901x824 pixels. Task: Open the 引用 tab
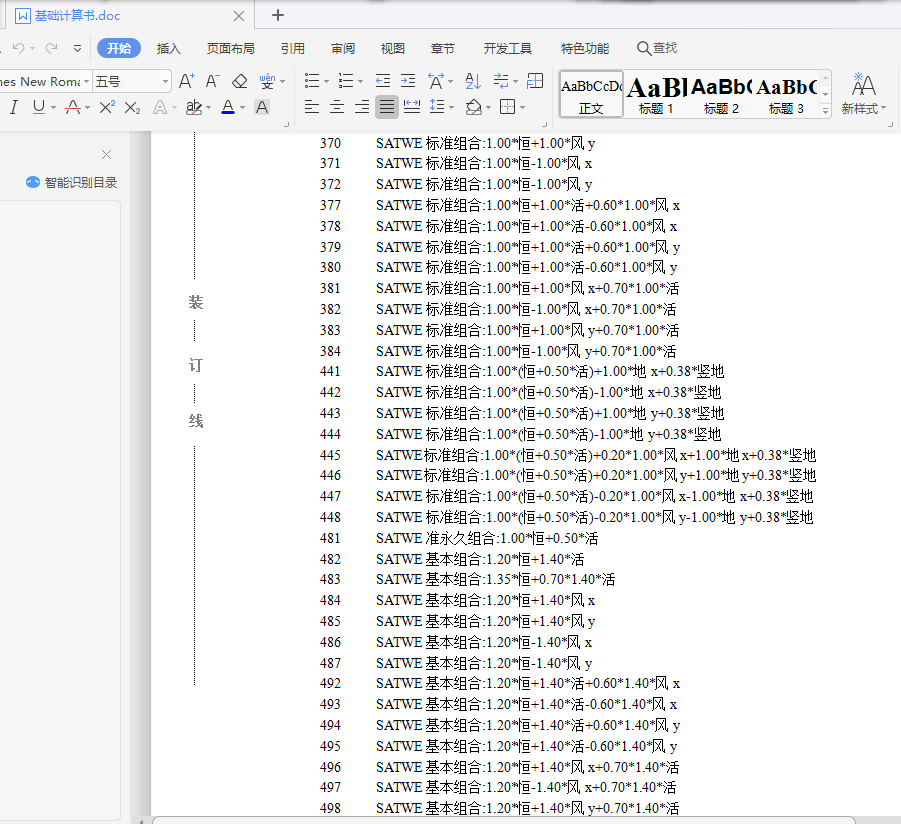click(292, 49)
